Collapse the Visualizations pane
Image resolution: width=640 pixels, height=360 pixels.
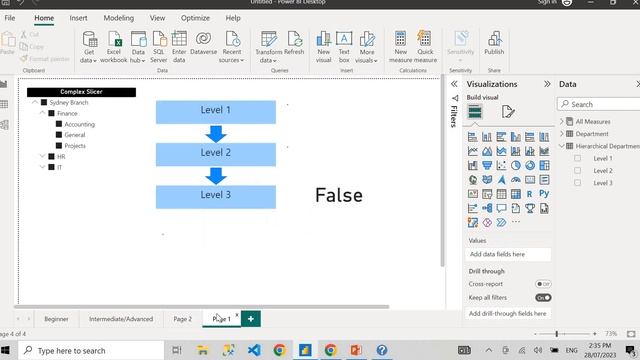[x=547, y=84]
